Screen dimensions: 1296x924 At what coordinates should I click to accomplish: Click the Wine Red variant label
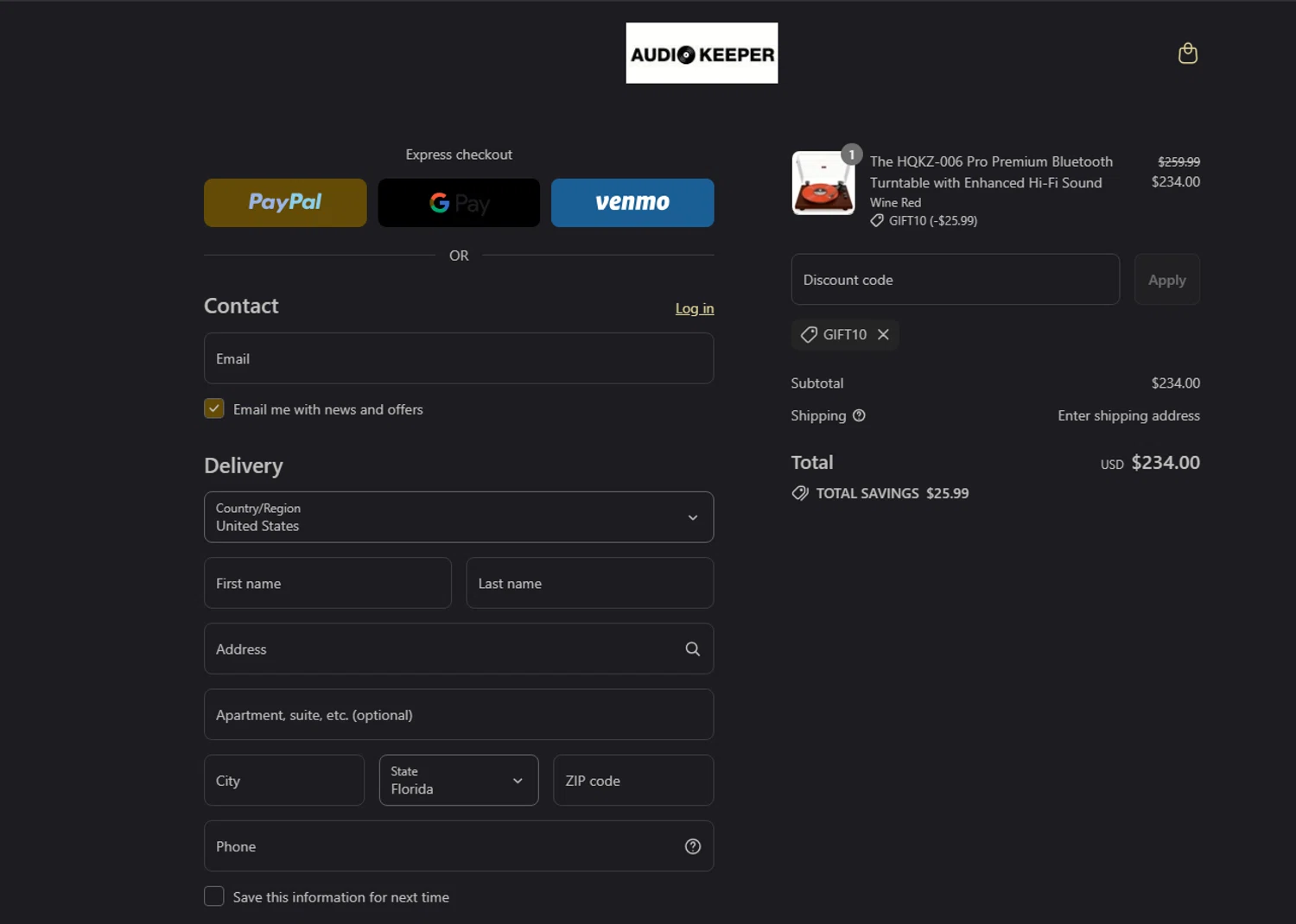point(895,202)
